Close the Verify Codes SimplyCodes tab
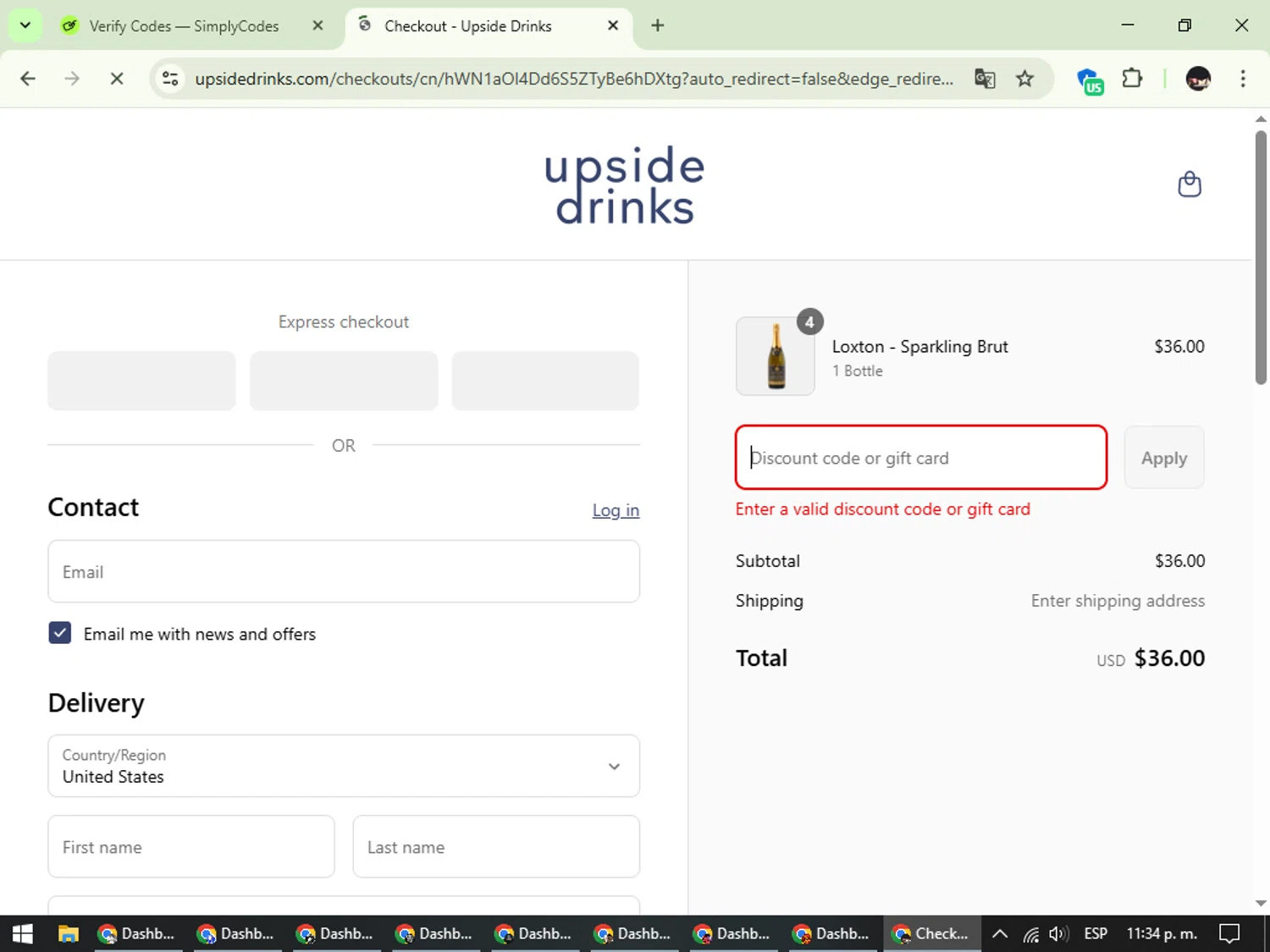Image resolution: width=1270 pixels, height=952 pixels. click(x=317, y=25)
